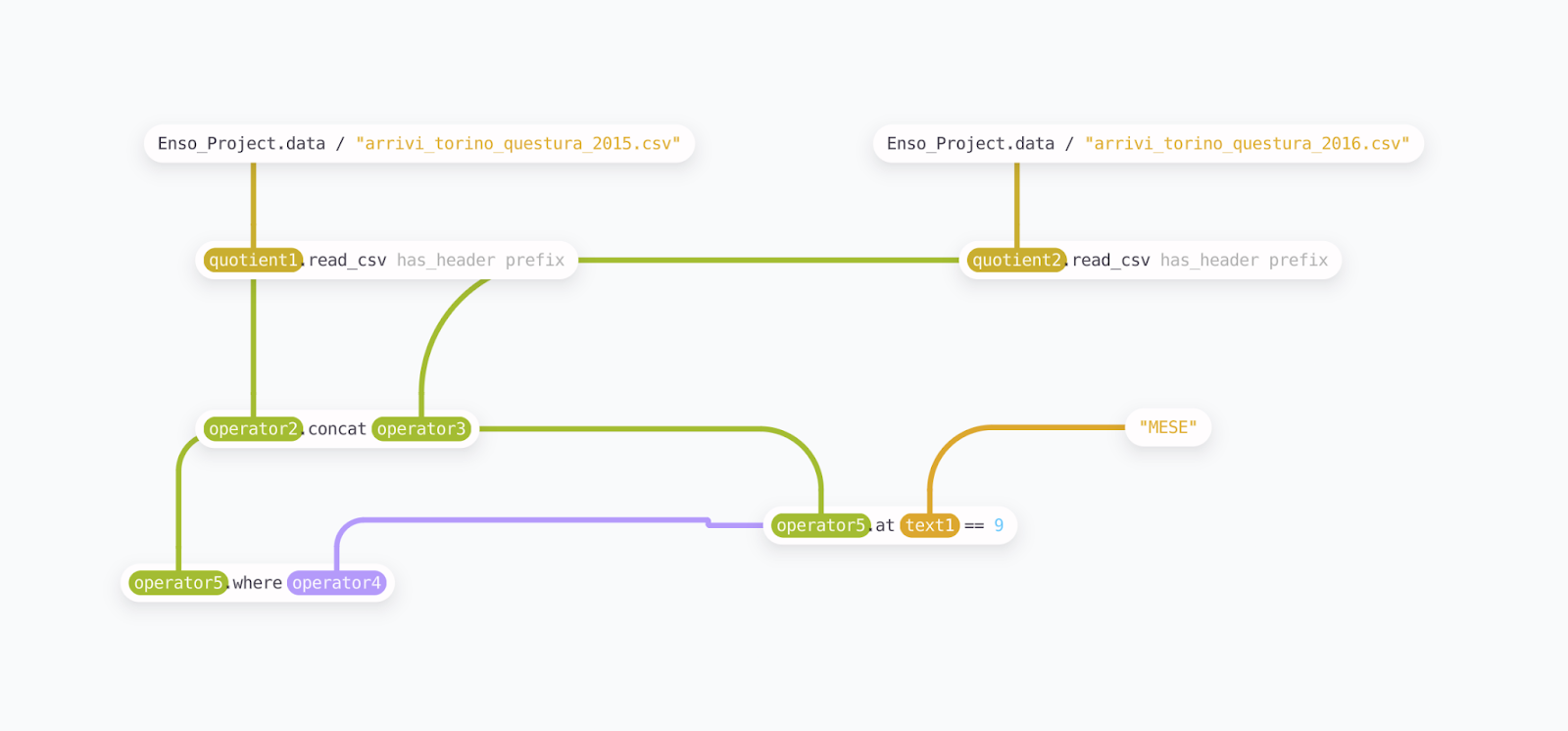Select the arrivi_torino_questura_2015.csv string
1568x731 pixels.
tap(517, 144)
